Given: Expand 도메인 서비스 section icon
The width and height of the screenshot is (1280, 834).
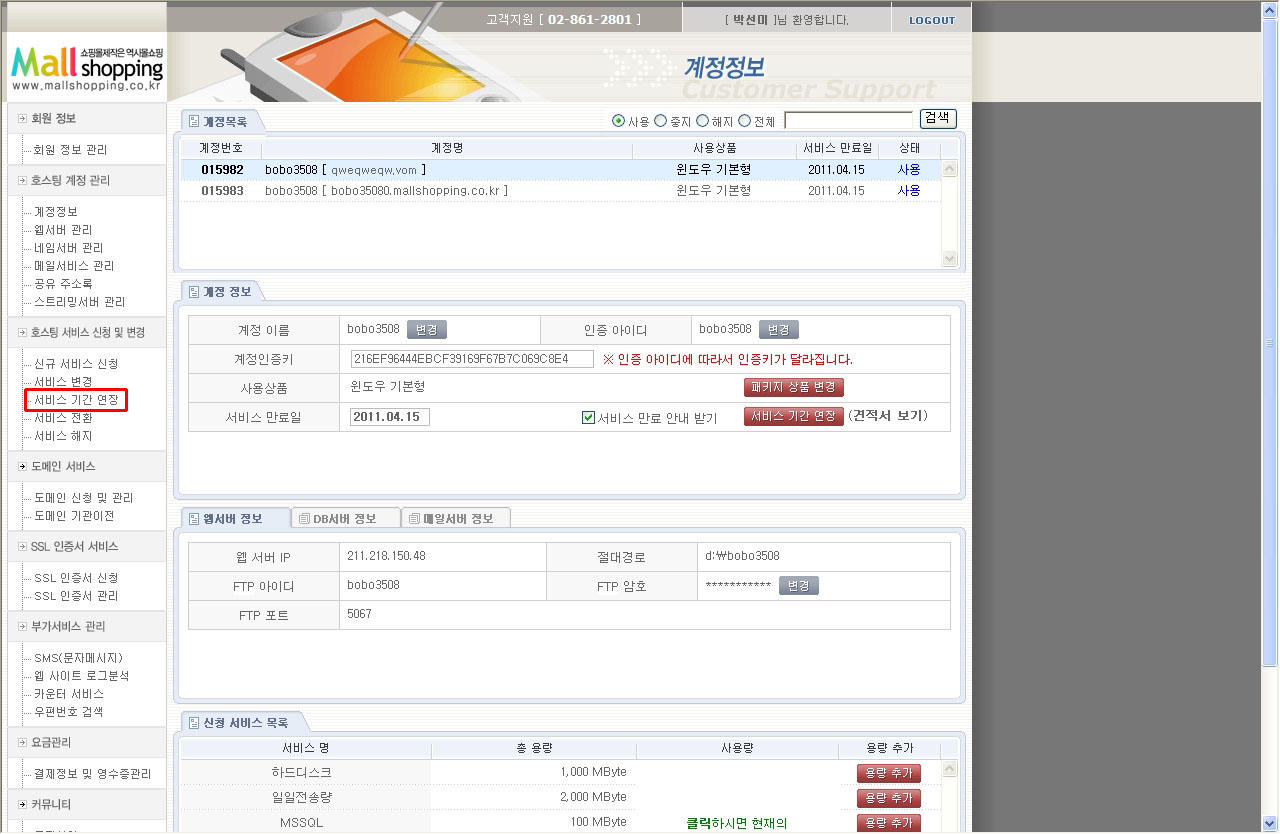Looking at the screenshot, I should [22, 467].
